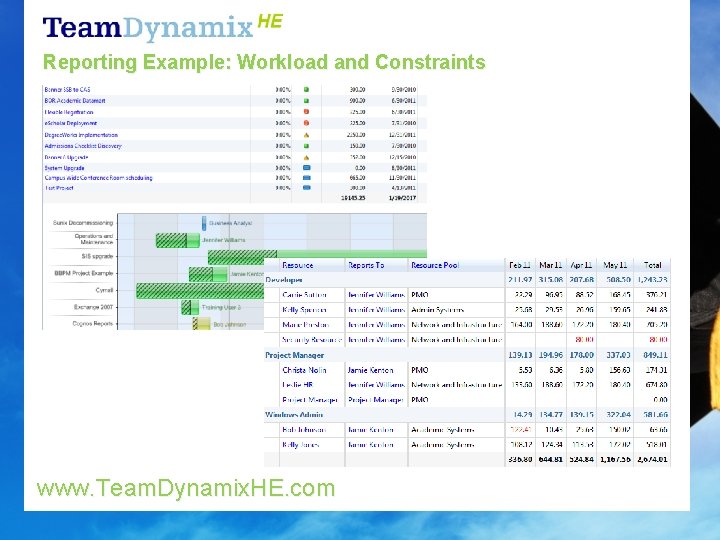
Task: Click the yellow Cognos Reports Gantt bar
Action: [x=201, y=324]
